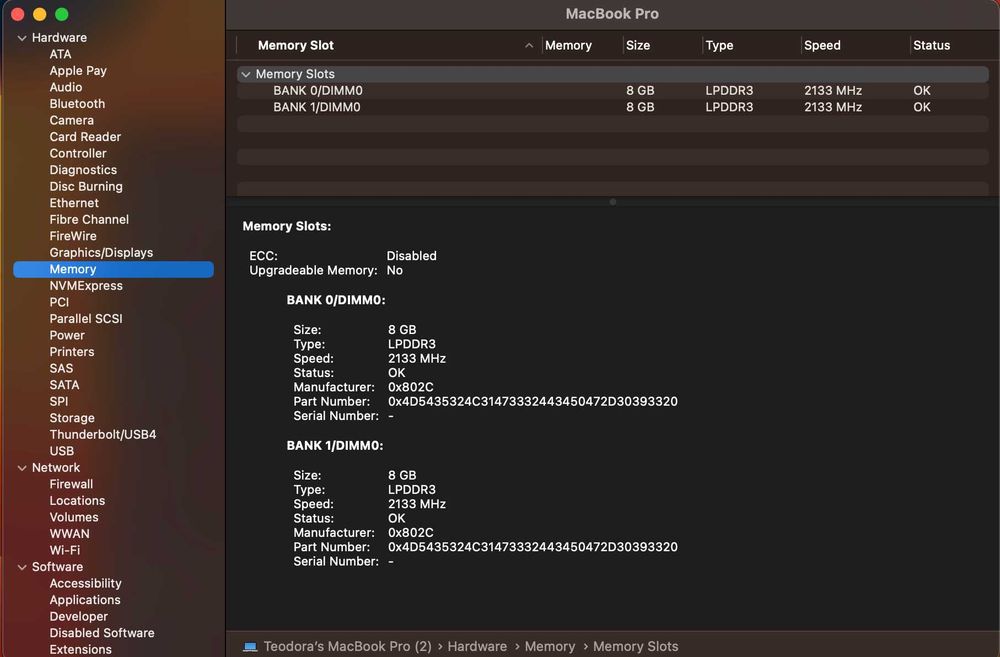Click the BANK 0/DIMM0 part number value
The image size is (1000, 657).
point(533,402)
